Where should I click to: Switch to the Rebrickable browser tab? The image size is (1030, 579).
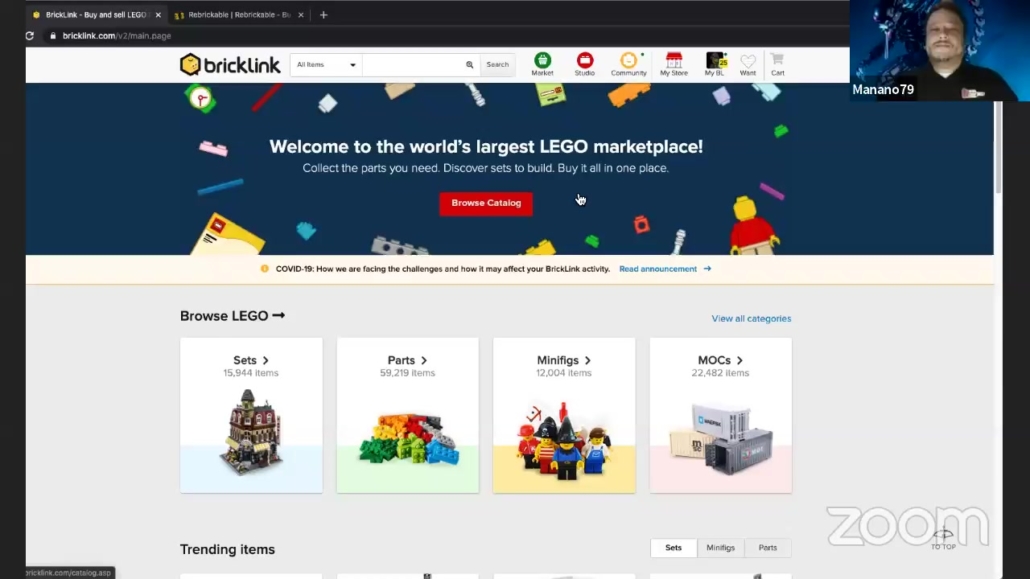coord(238,14)
